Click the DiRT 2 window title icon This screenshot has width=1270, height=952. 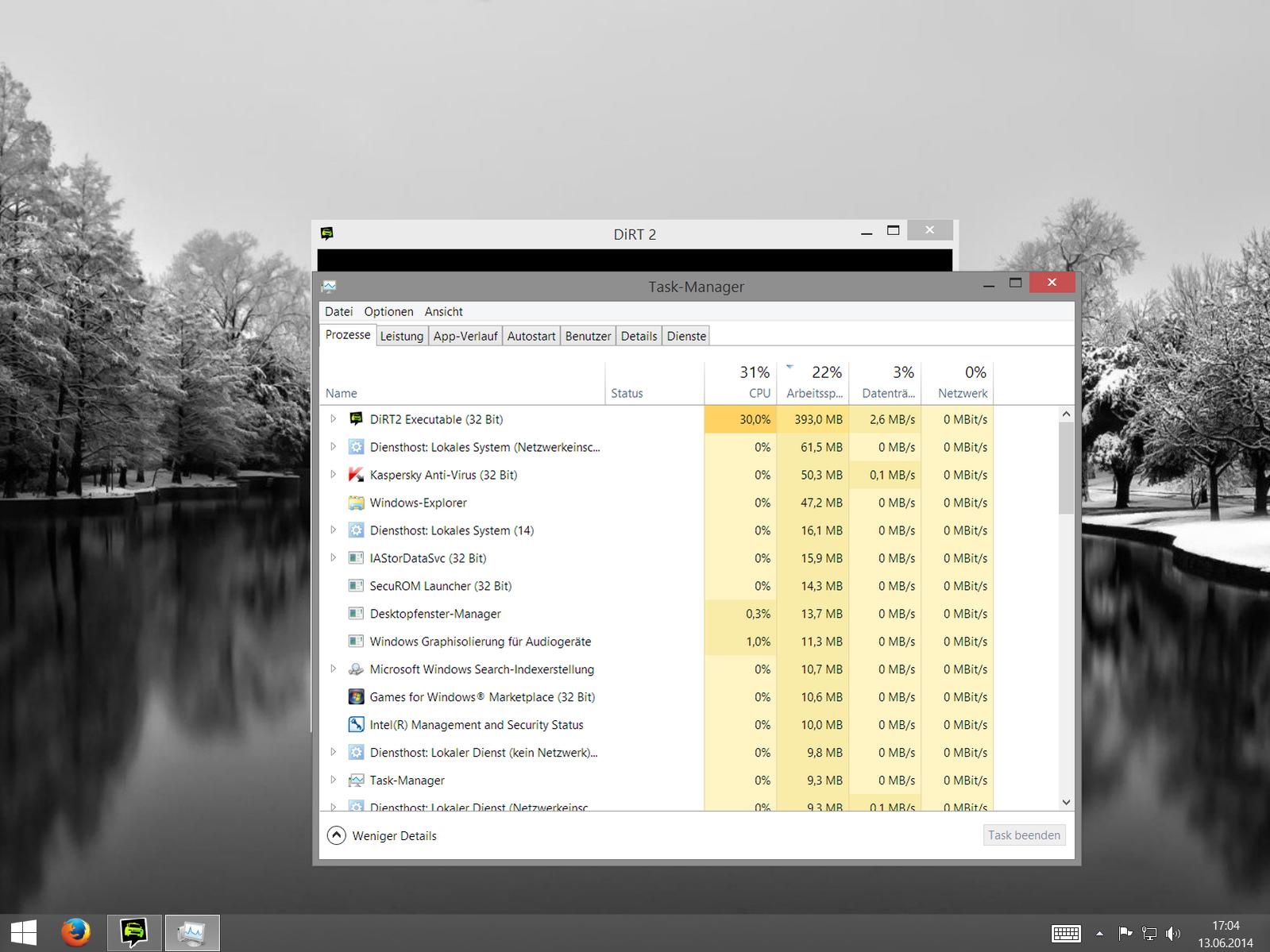pos(326,233)
